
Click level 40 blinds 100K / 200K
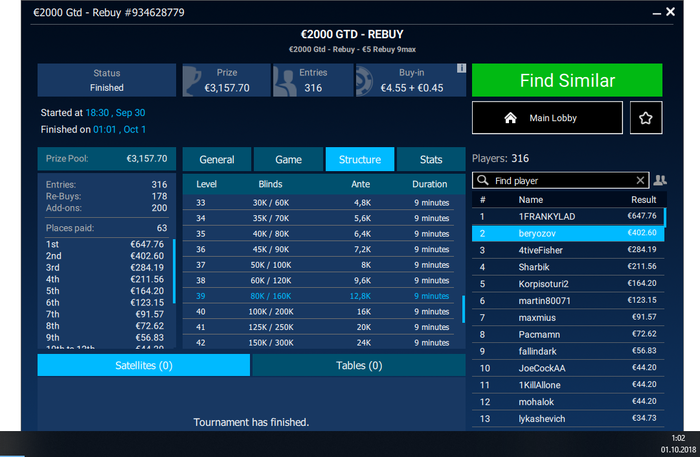pos(271,312)
